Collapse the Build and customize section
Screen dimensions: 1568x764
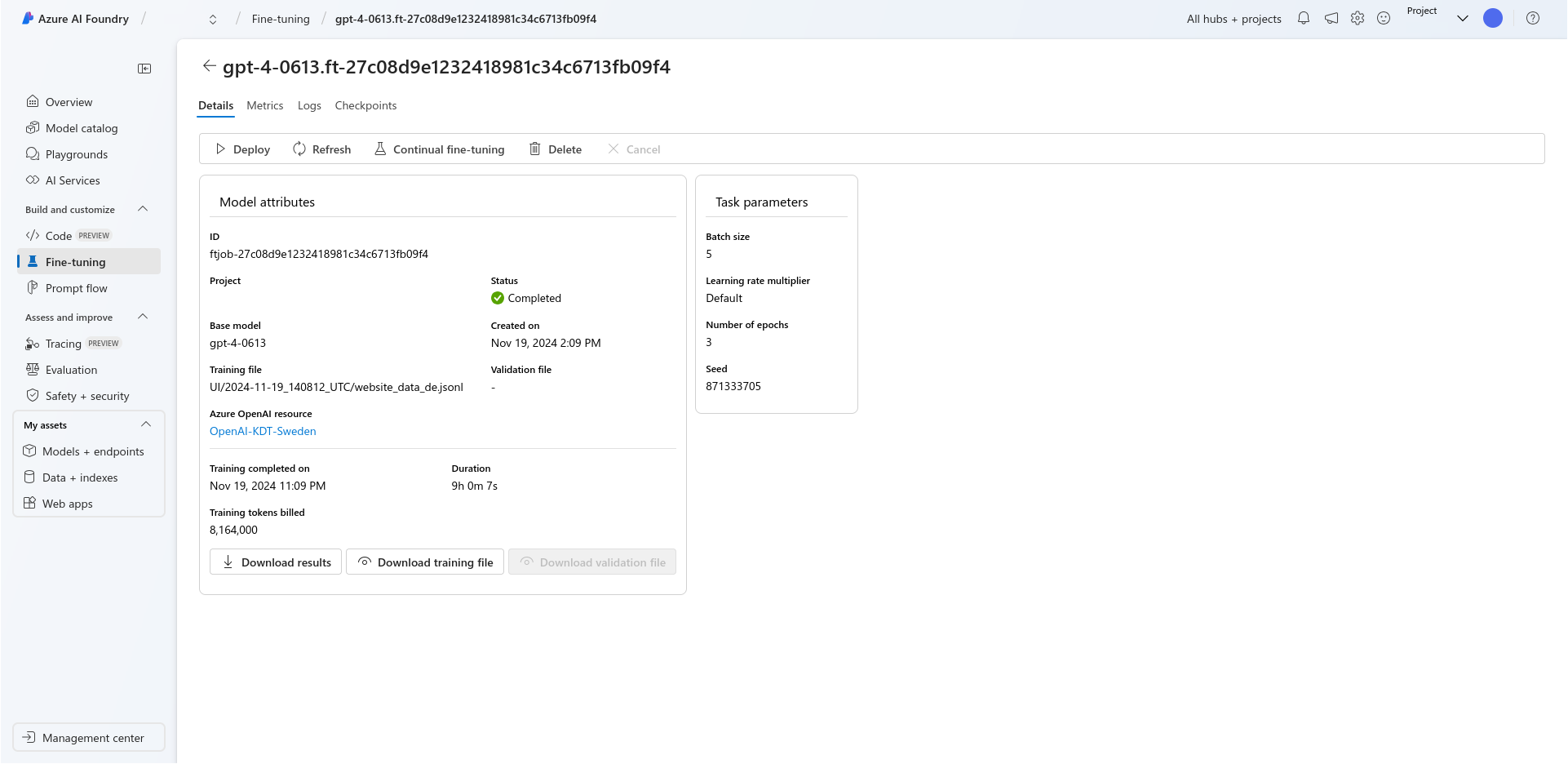144,209
